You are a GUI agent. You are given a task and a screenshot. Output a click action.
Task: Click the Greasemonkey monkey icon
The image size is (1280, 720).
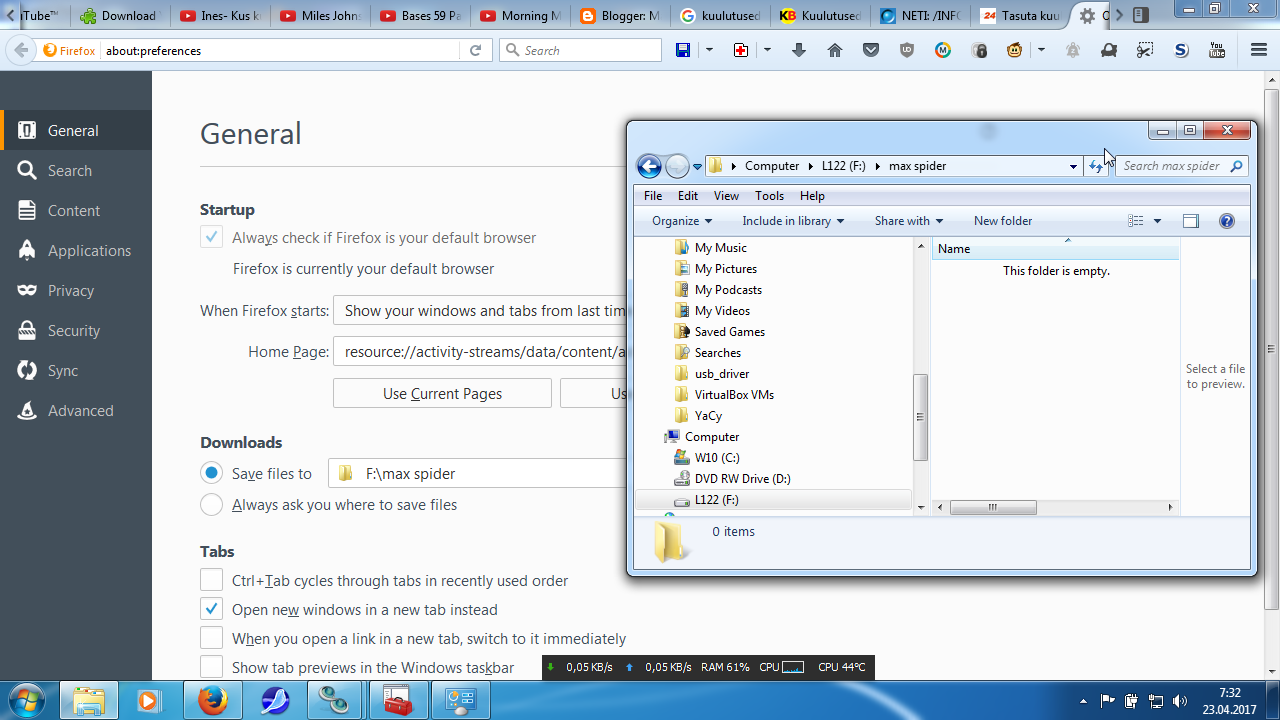tap(1015, 50)
